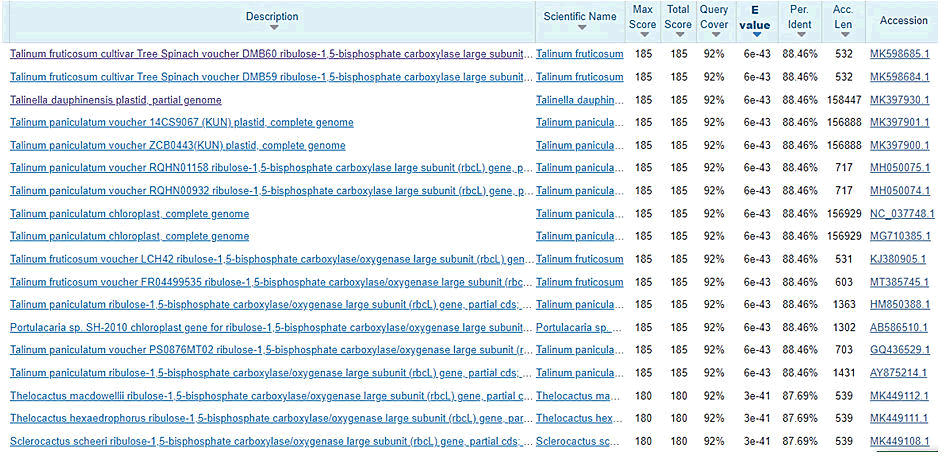Click Talinella dauphin... scientific name link
Image resolution: width=945 pixels, height=462 pixels.
(x=580, y=100)
